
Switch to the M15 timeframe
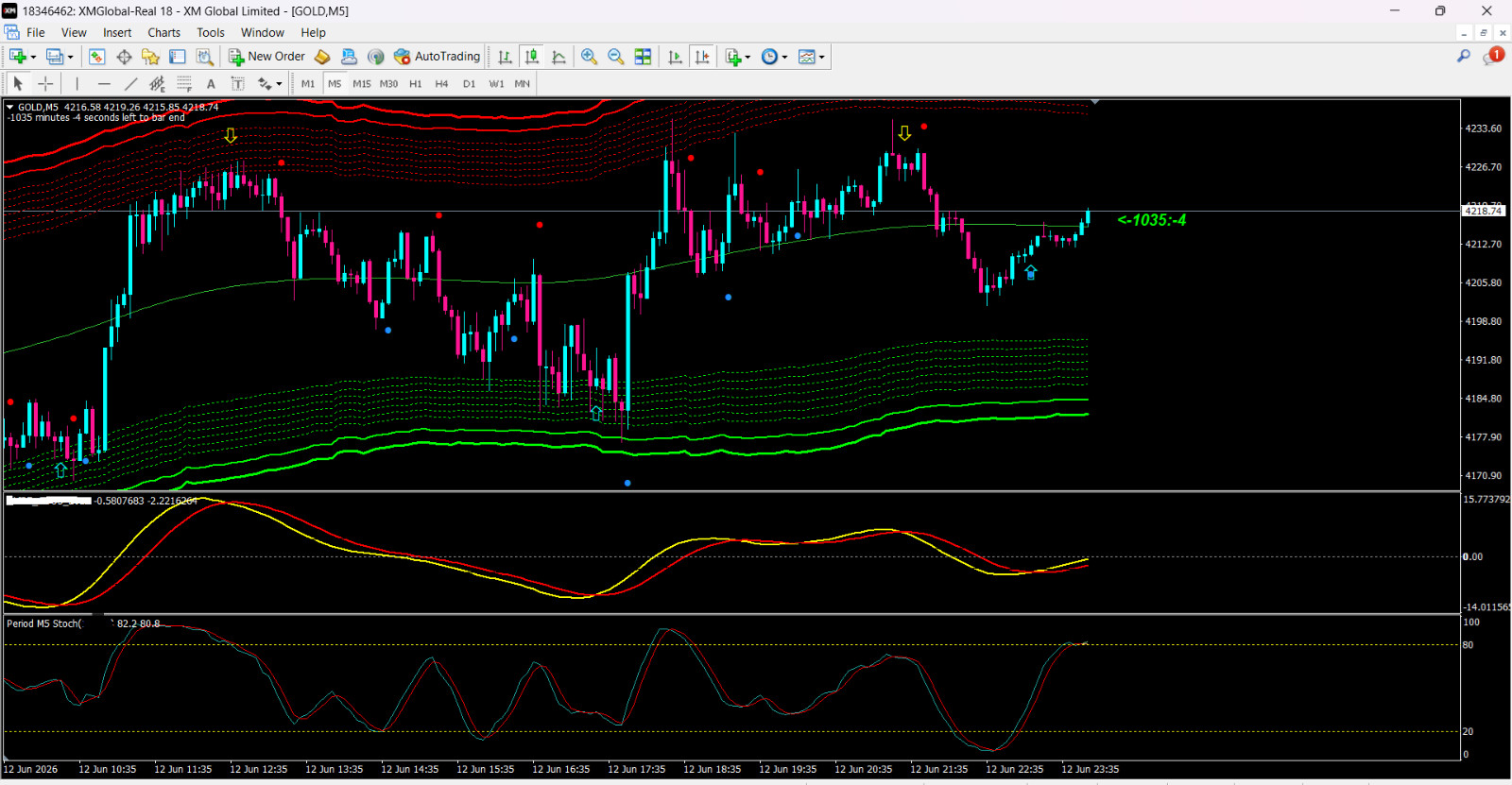pyautogui.click(x=362, y=84)
